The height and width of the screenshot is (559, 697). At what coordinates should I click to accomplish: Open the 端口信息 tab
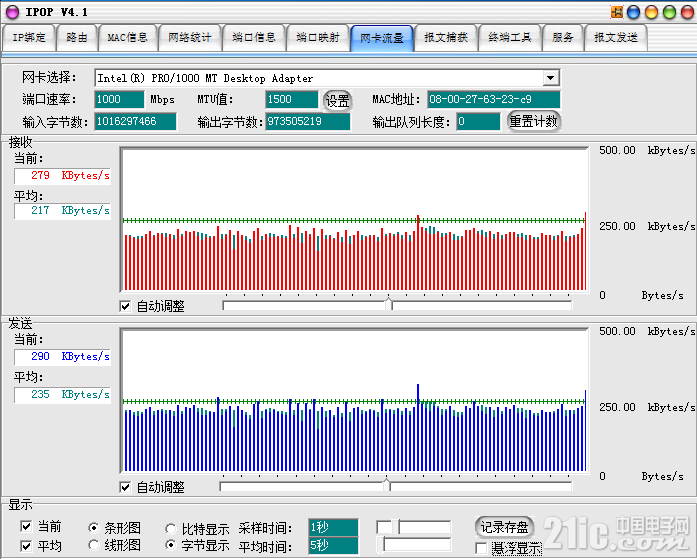254,38
